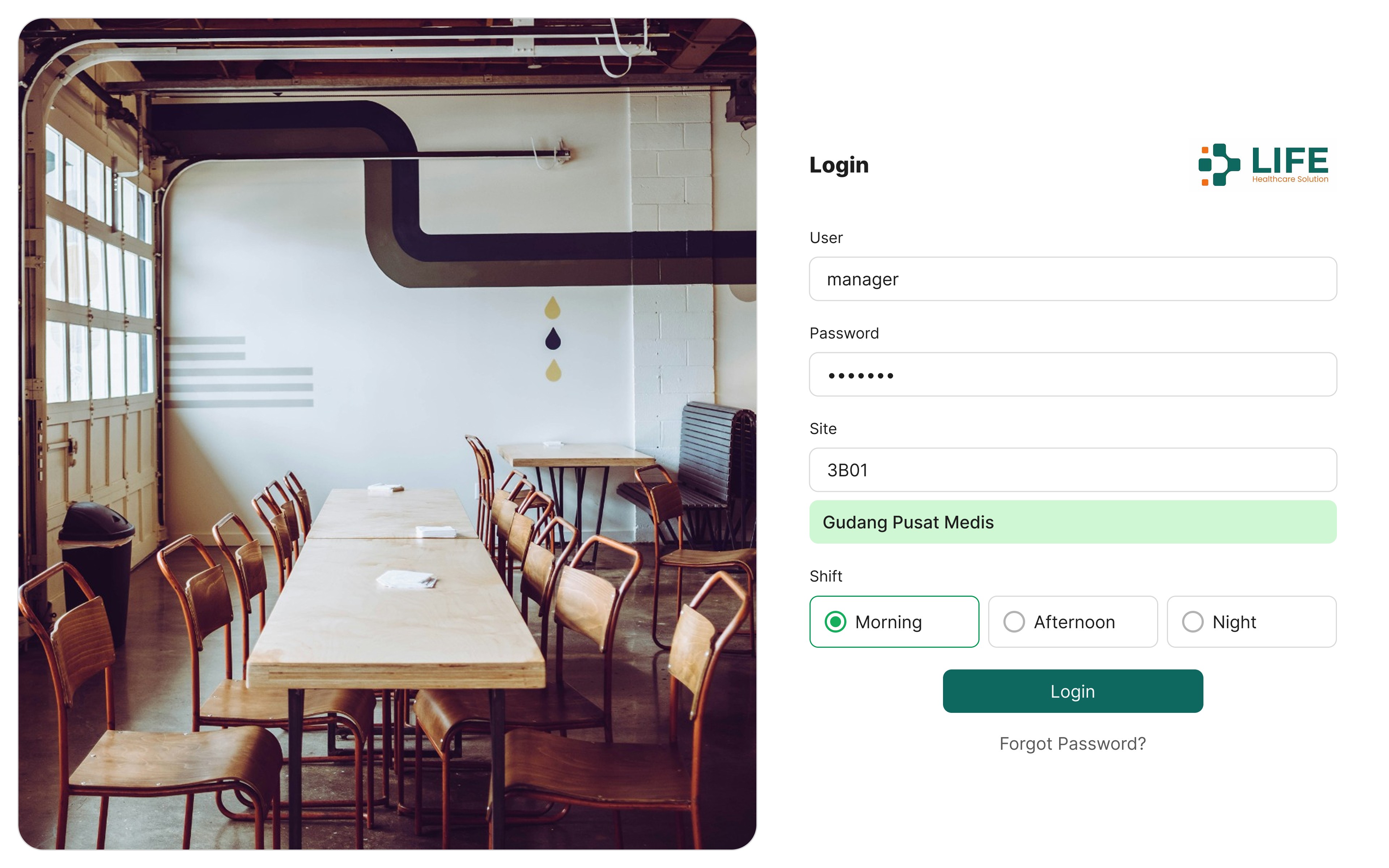1389x868 pixels.
Task: Edit the Site field showing 3B01
Action: pos(1073,469)
